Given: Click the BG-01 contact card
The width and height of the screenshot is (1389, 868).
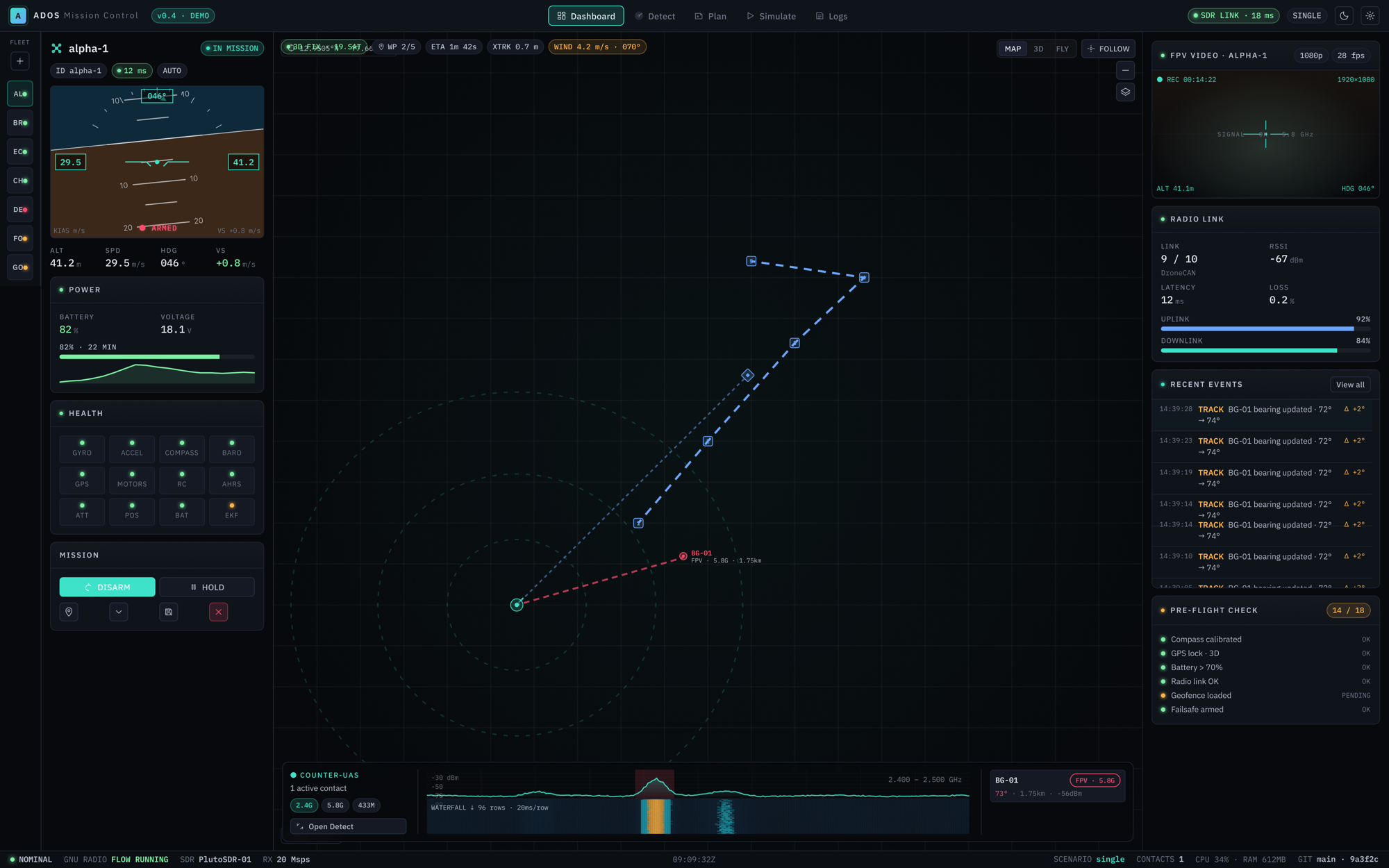Looking at the screenshot, I should tap(1057, 786).
